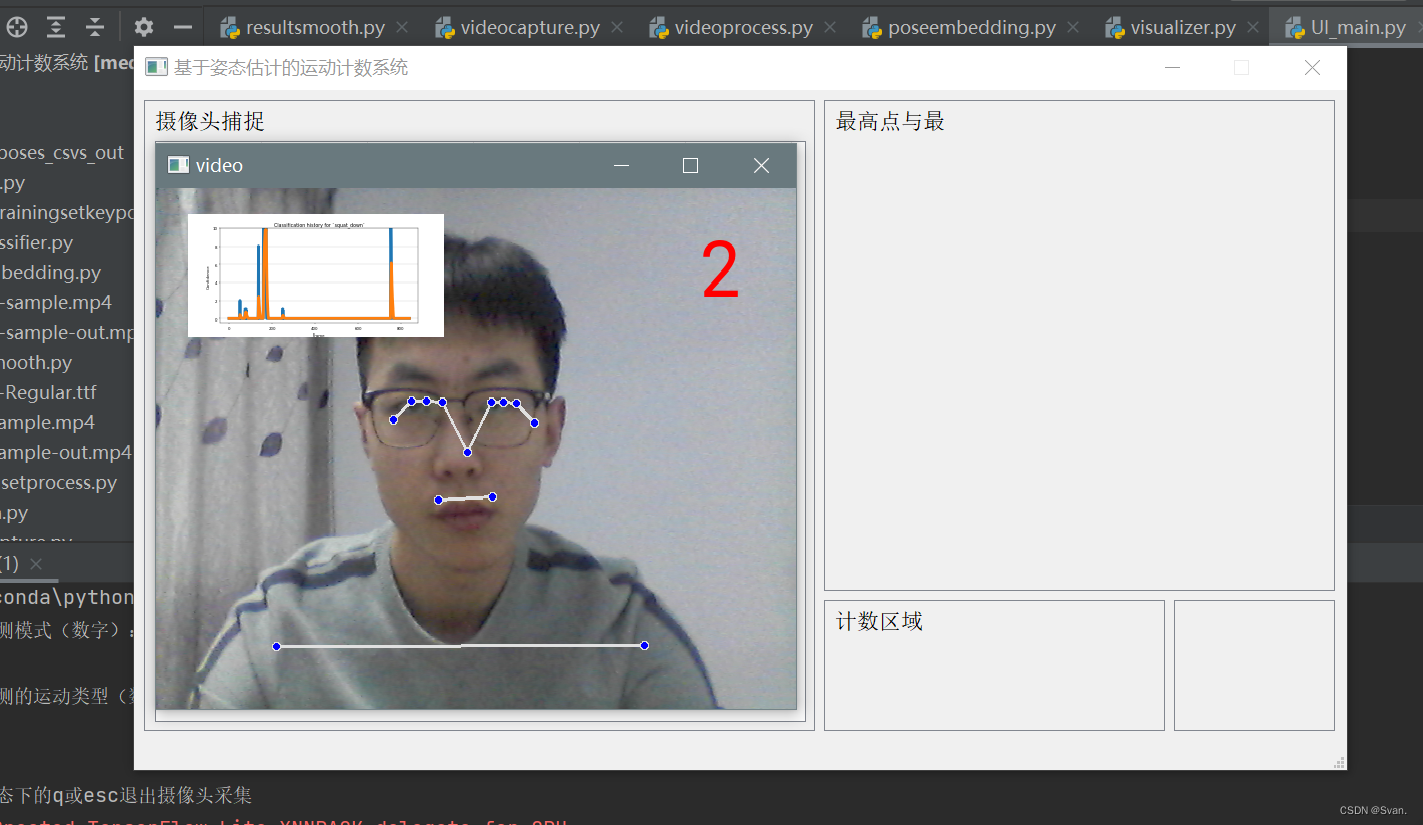Image resolution: width=1423 pixels, height=825 pixels.
Task: Click the video window title bar icon
Action: pyautogui.click(x=178, y=165)
